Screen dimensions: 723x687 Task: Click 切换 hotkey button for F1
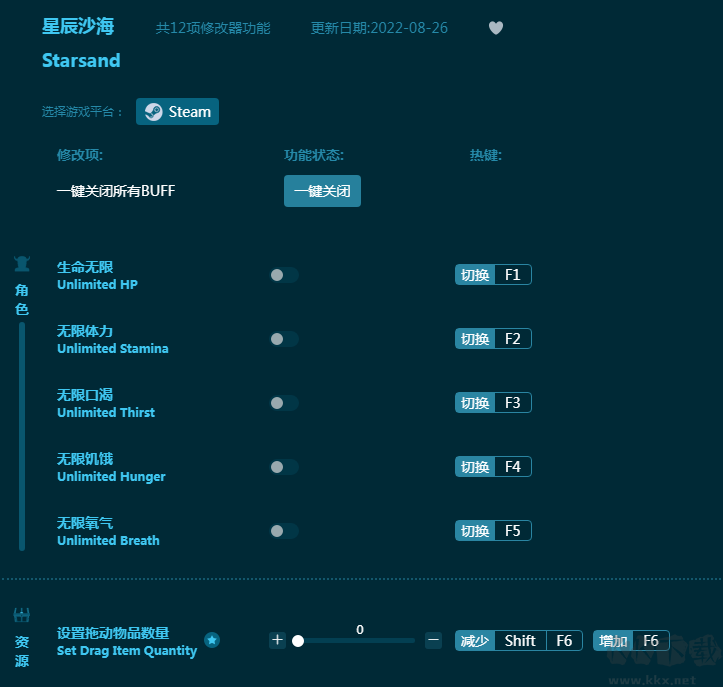coord(475,275)
